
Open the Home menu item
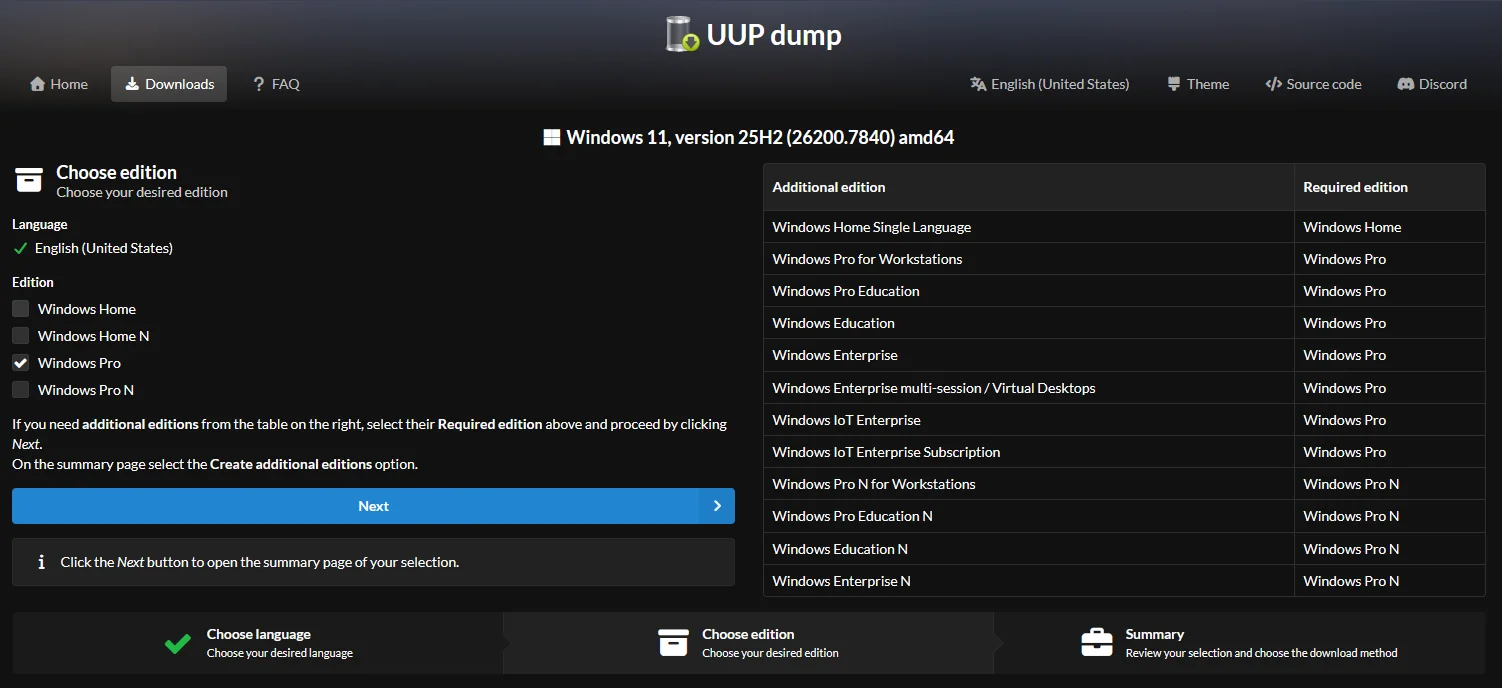click(x=59, y=84)
